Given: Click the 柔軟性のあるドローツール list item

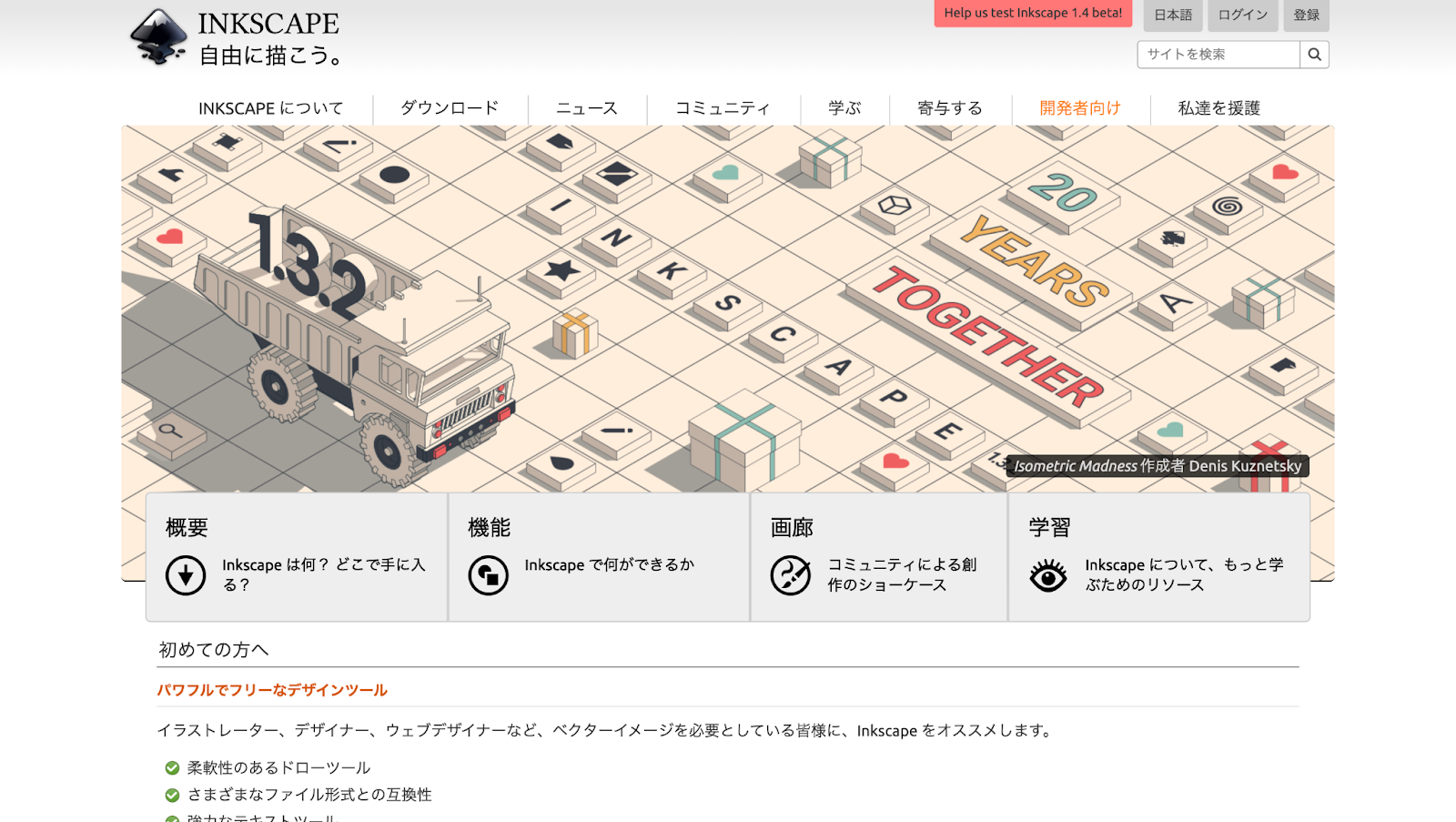Looking at the screenshot, I should coord(278,768).
